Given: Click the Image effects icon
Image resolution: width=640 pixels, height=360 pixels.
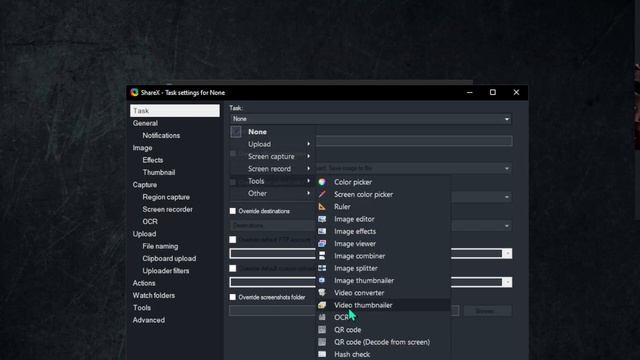Looking at the screenshot, I should (x=322, y=231).
